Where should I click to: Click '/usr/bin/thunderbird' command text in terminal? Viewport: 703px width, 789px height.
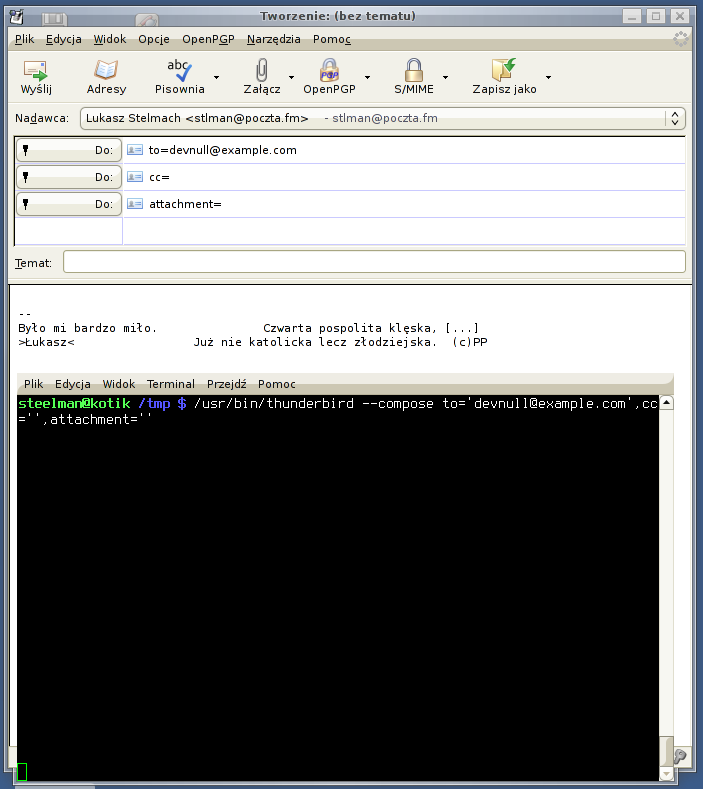coord(274,404)
